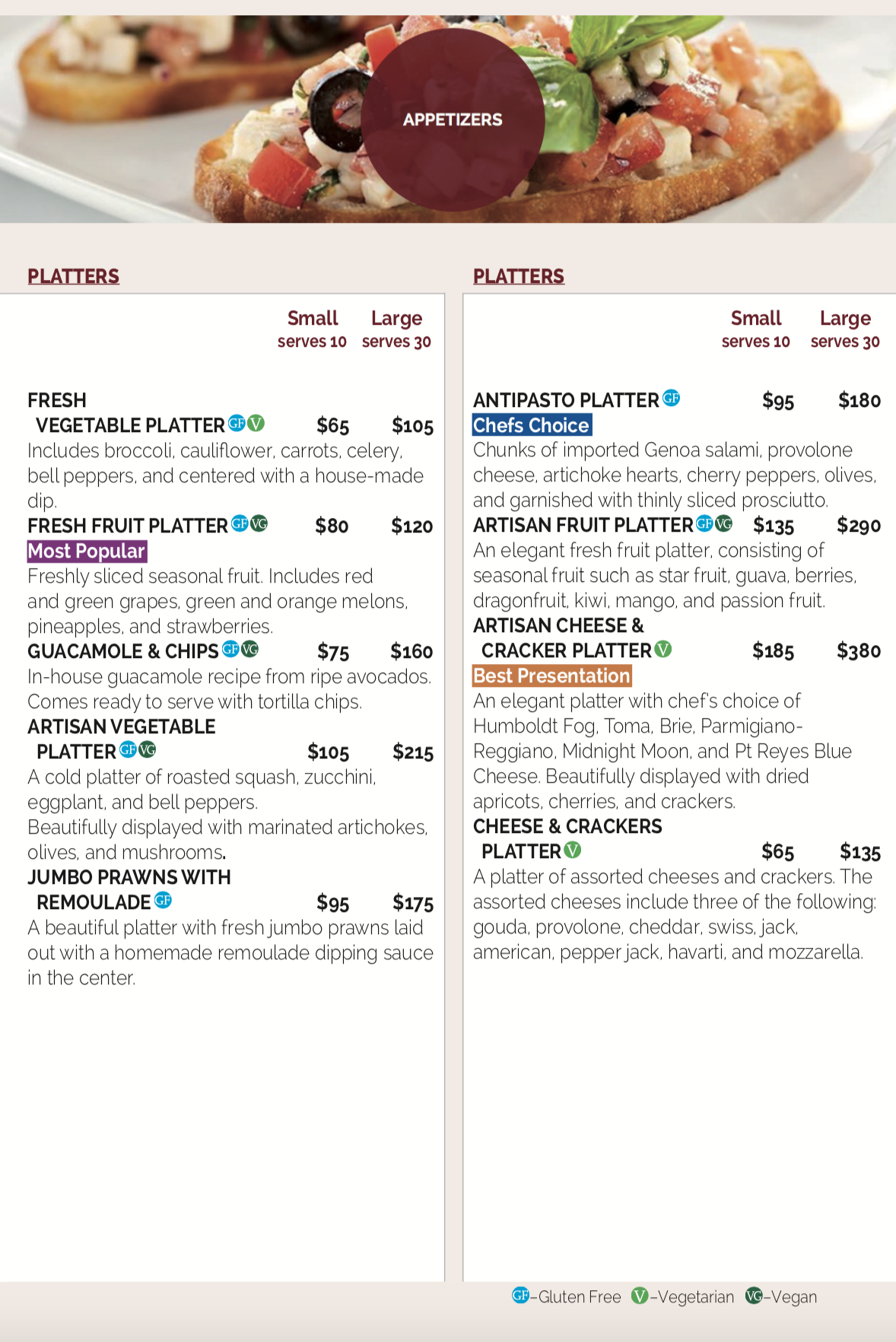Viewport: 896px width, 1342px height.
Task: Click the $65 small Fresh Vegetable Platter price
Action: click(x=332, y=425)
